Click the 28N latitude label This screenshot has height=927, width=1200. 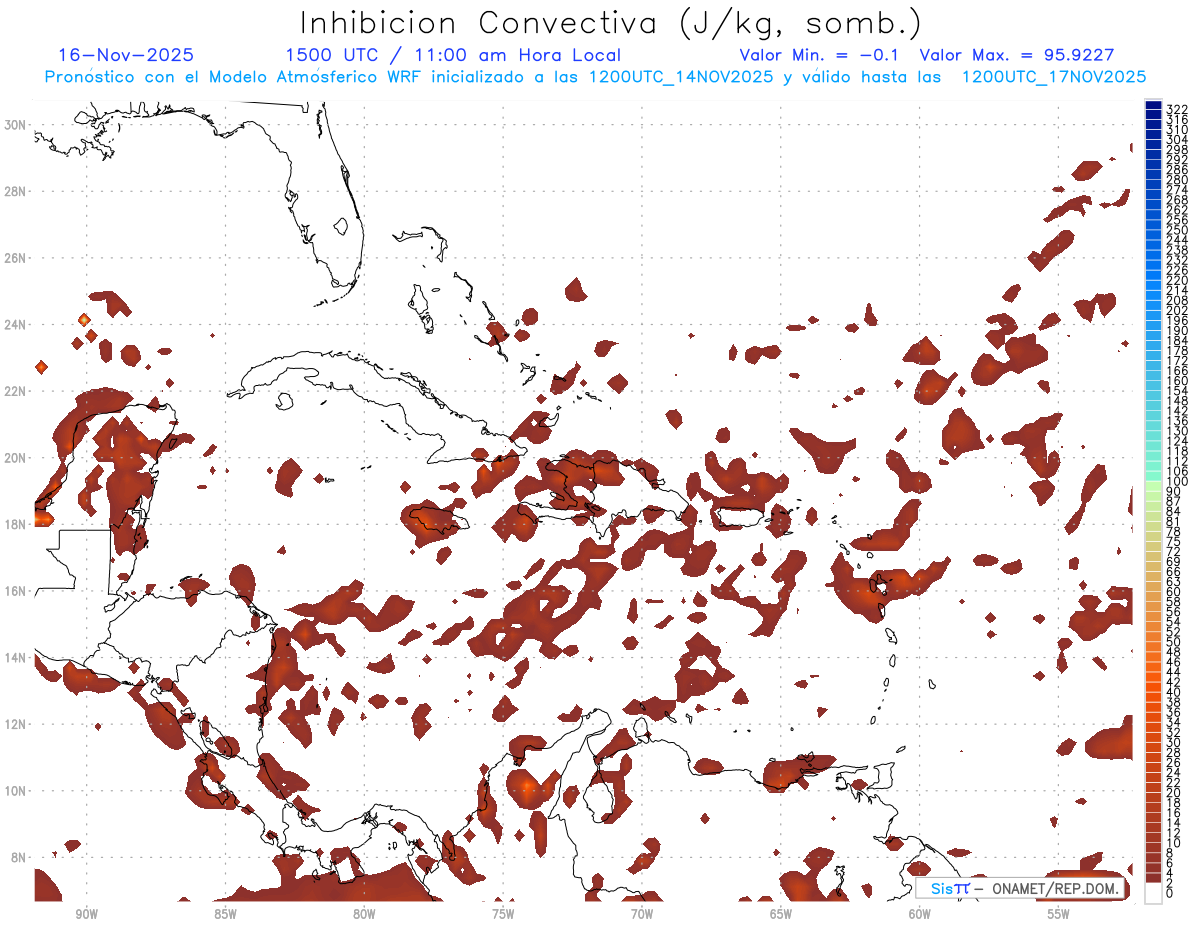click(x=16, y=191)
